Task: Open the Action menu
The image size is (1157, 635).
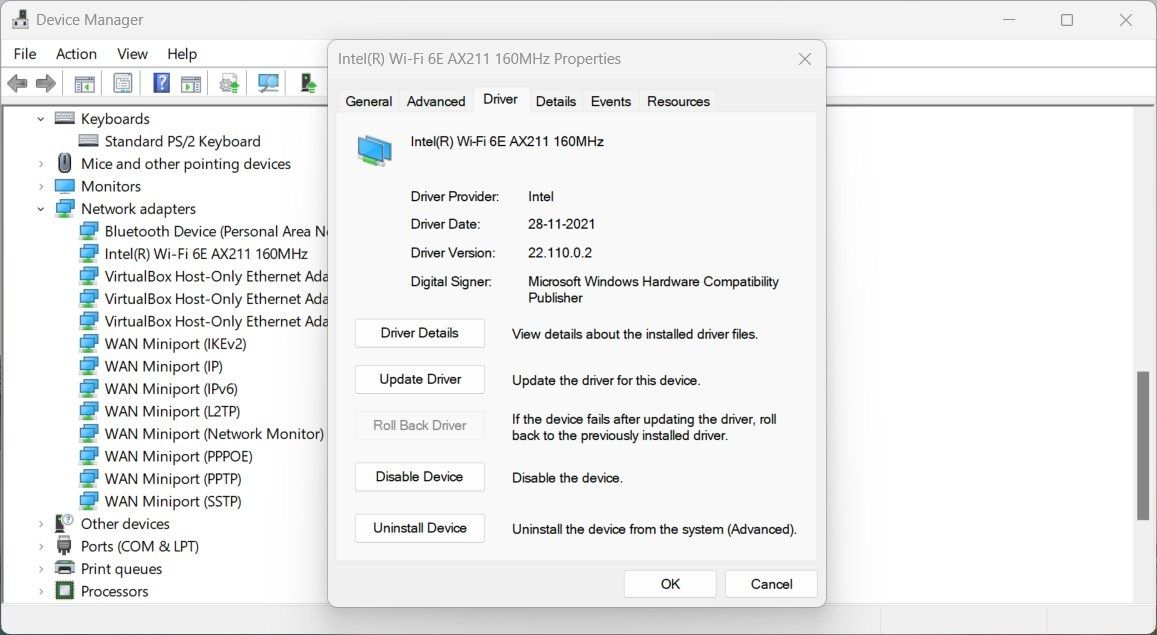Action: click(x=76, y=54)
